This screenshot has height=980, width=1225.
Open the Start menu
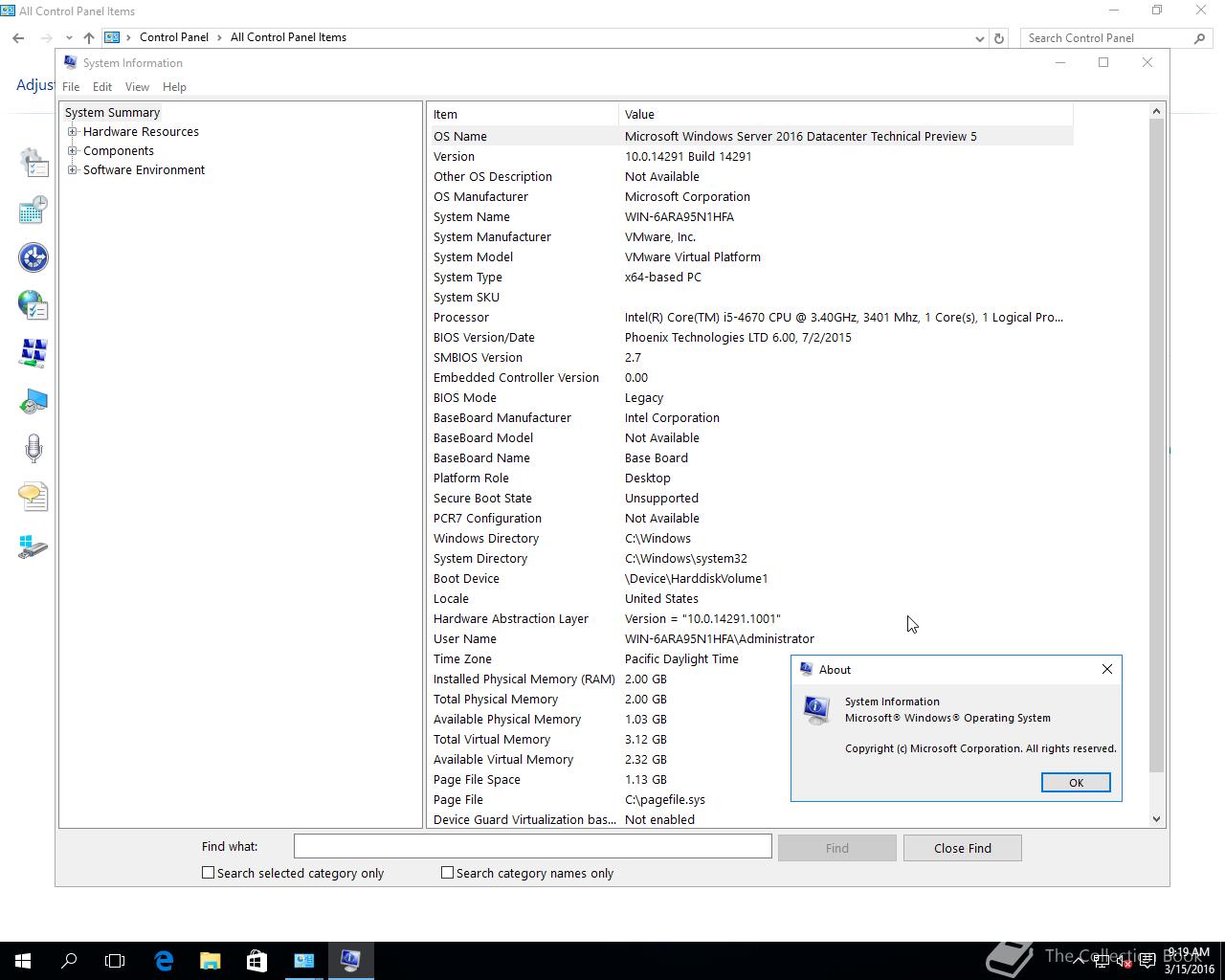click(x=23, y=961)
